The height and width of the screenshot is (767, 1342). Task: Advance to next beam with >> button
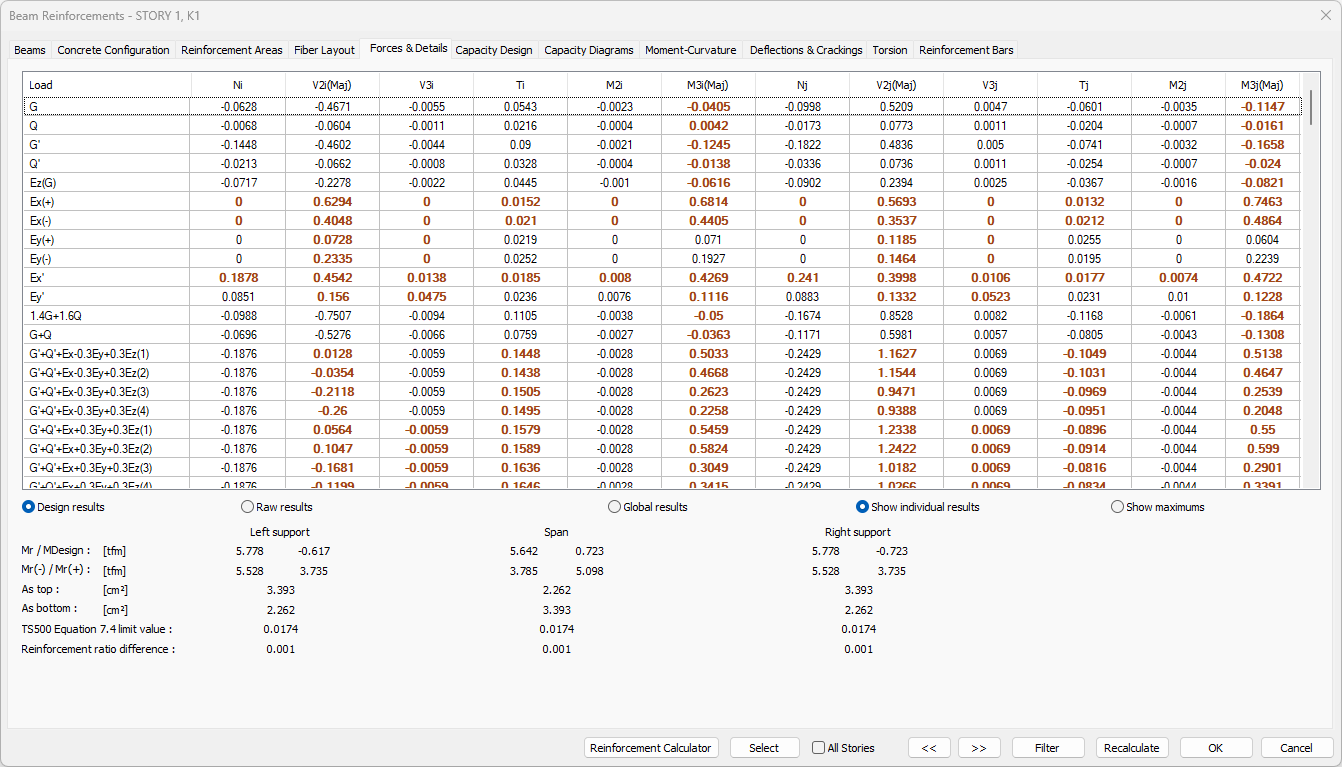tap(979, 748)
